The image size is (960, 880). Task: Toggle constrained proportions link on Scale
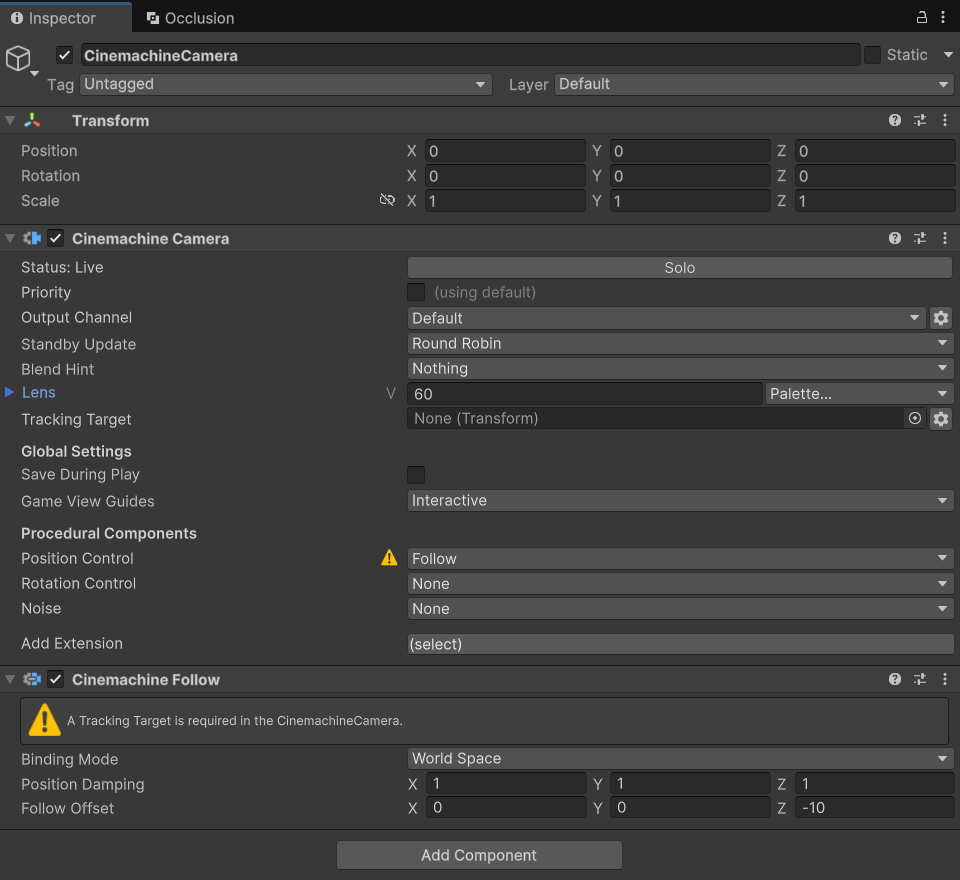387,200
